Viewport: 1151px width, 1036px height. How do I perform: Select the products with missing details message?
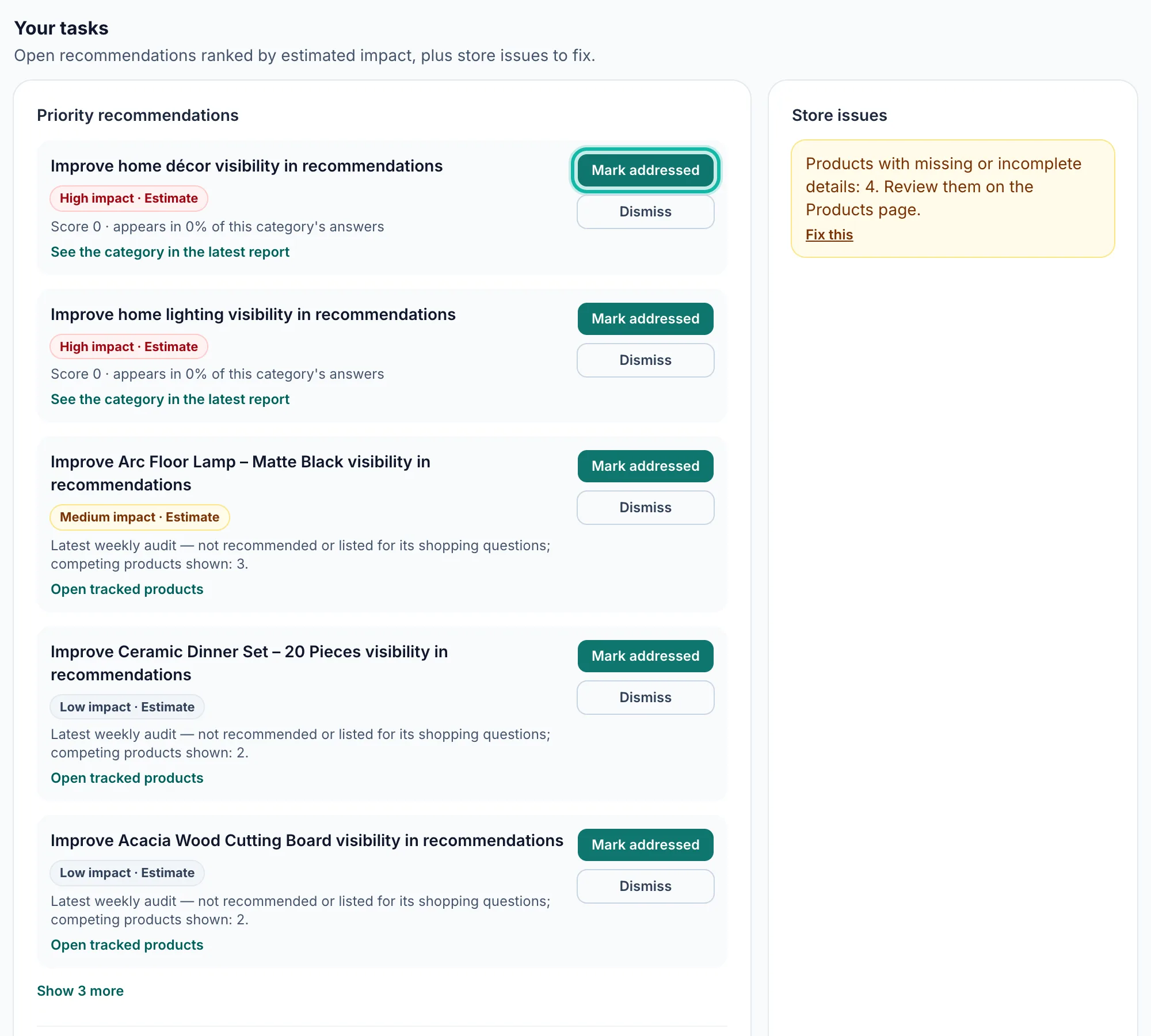[x=943, y=186]
